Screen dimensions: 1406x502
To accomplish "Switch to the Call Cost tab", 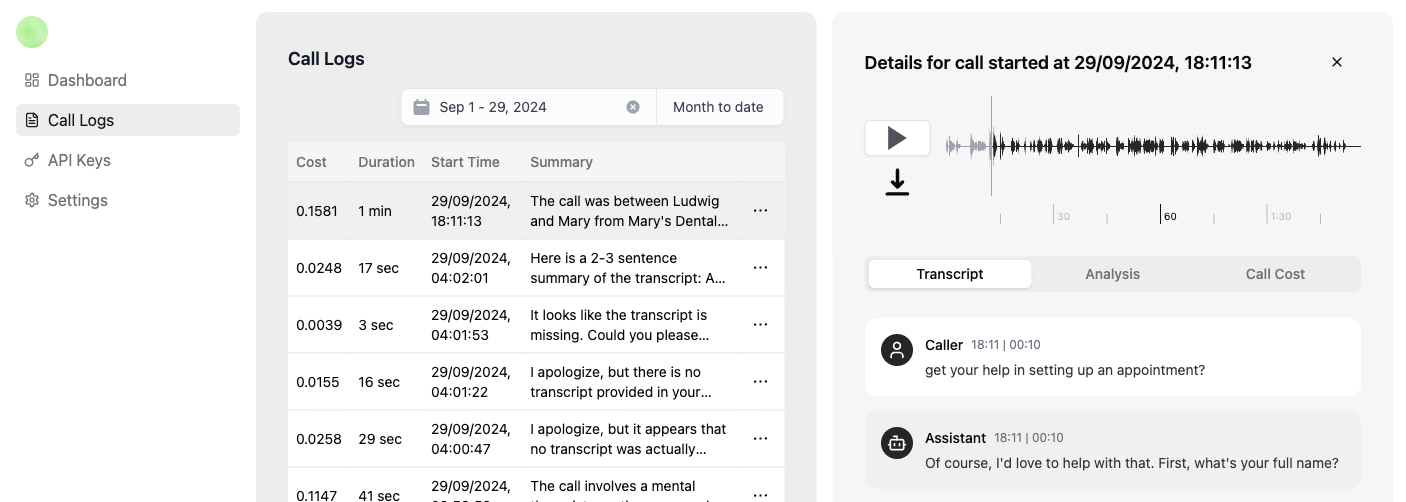I will pyautogui.click(x=1275, y=274).
